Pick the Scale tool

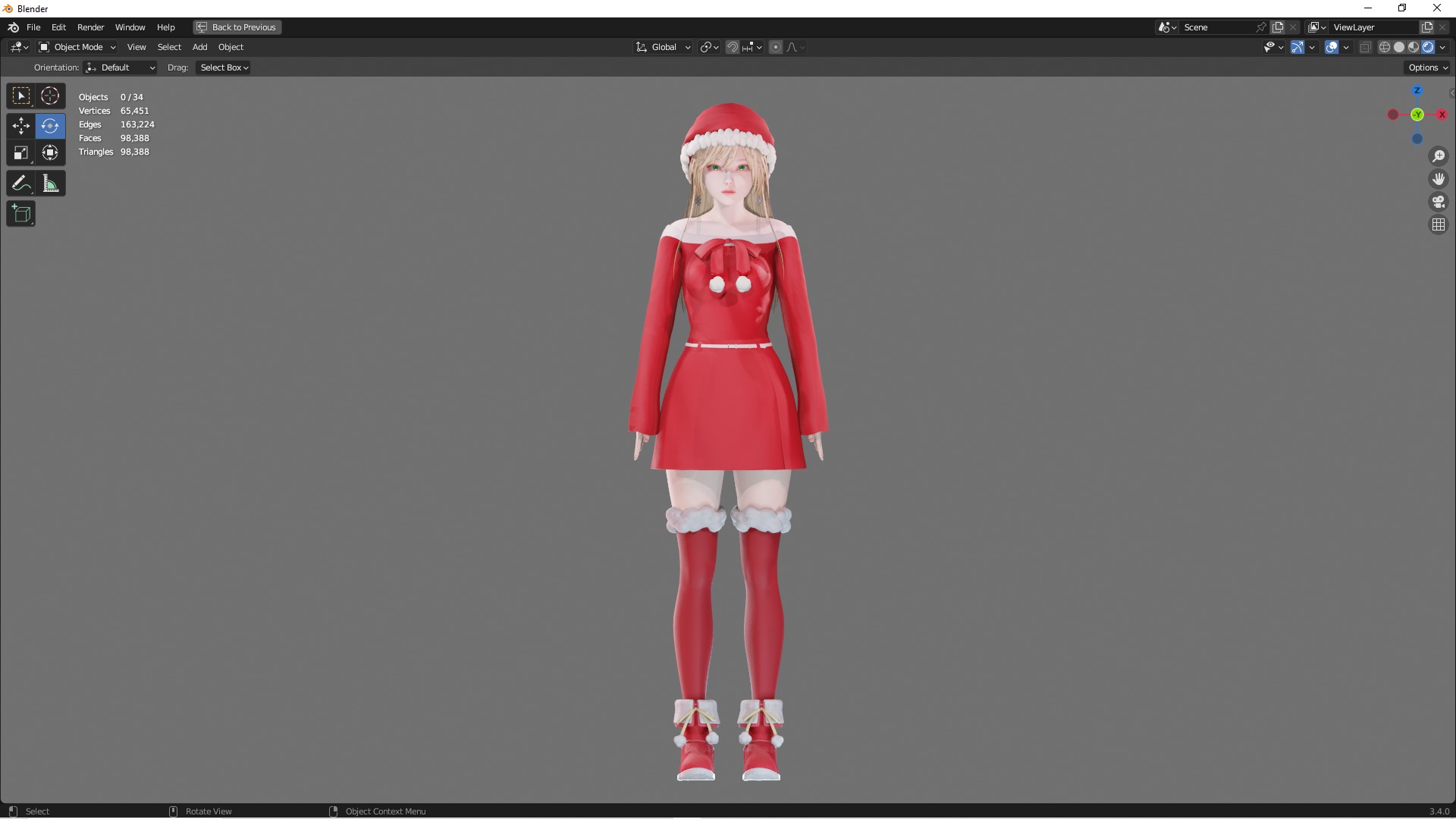(x=21, y=153)
